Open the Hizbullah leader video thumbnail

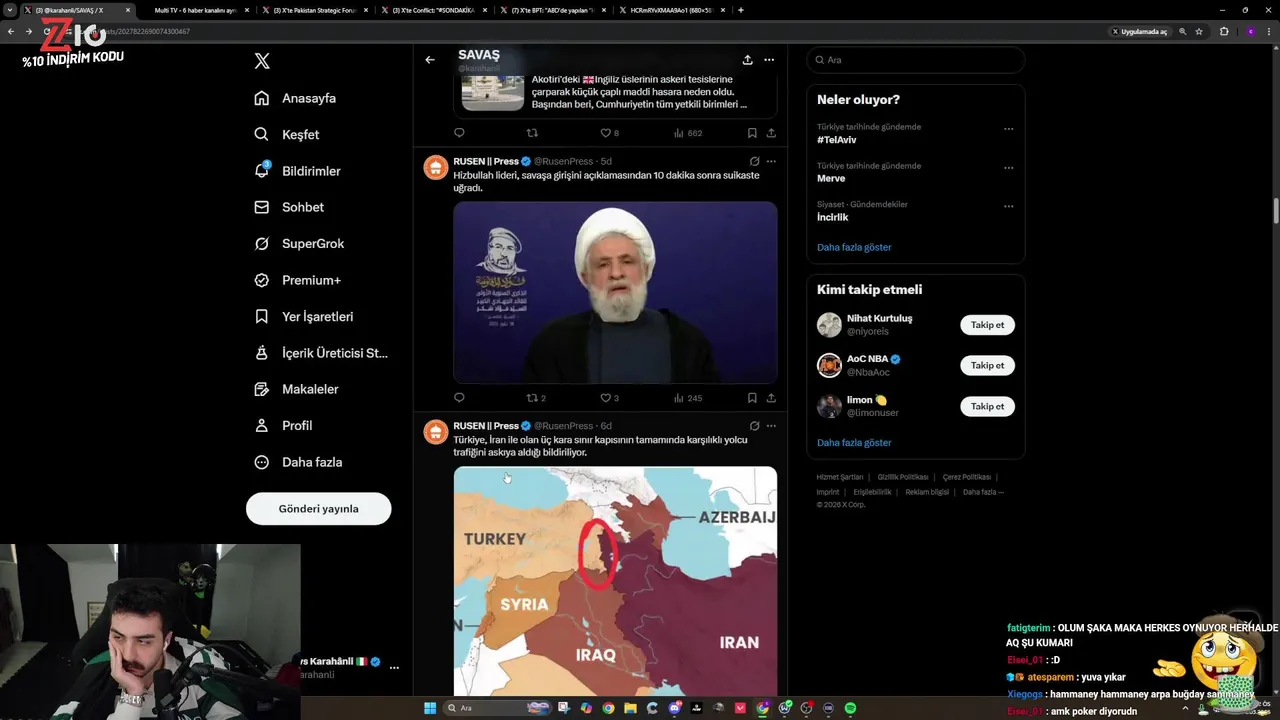coord(615,292)
